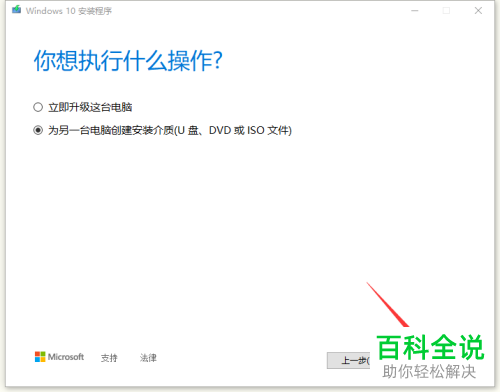500x392 pixels.
Task: Close the Windows 10 安装程序 window
Action: tap(478, 11)
